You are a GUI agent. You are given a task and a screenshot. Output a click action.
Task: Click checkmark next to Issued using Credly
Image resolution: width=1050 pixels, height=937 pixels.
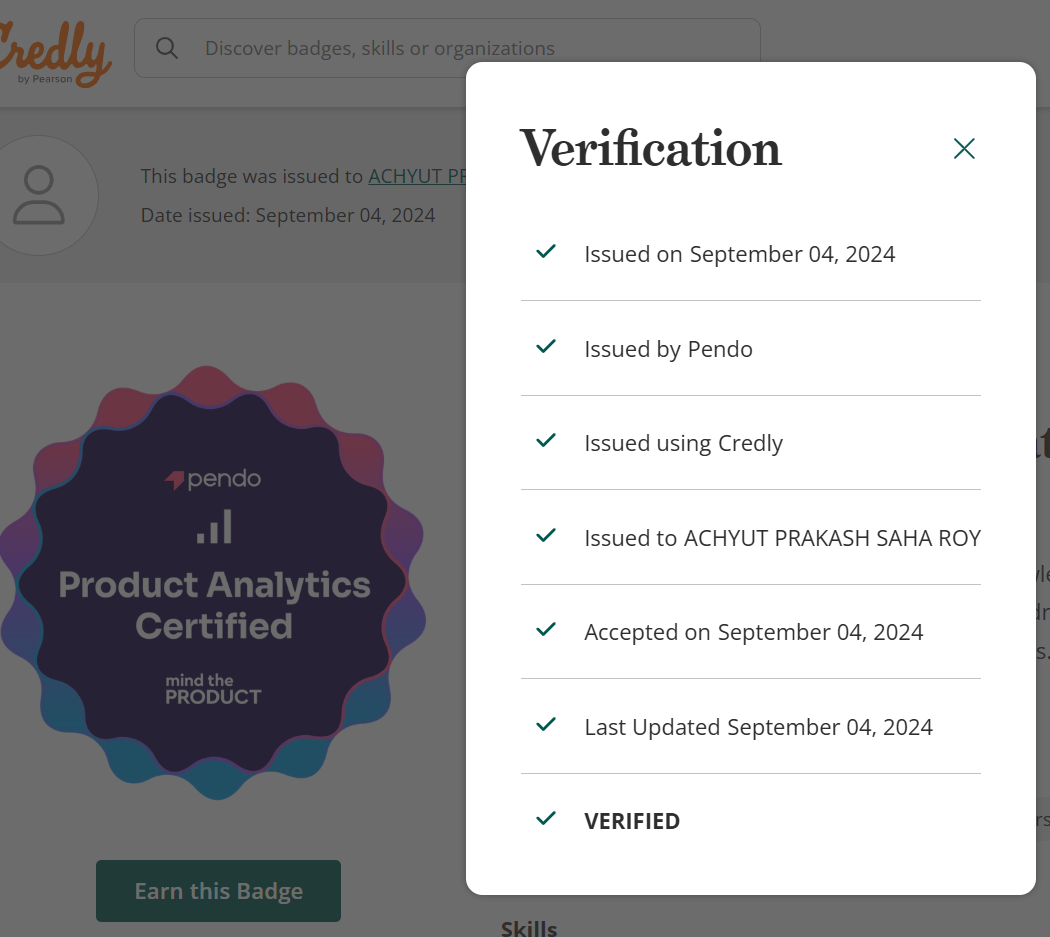tap(546, 441)
